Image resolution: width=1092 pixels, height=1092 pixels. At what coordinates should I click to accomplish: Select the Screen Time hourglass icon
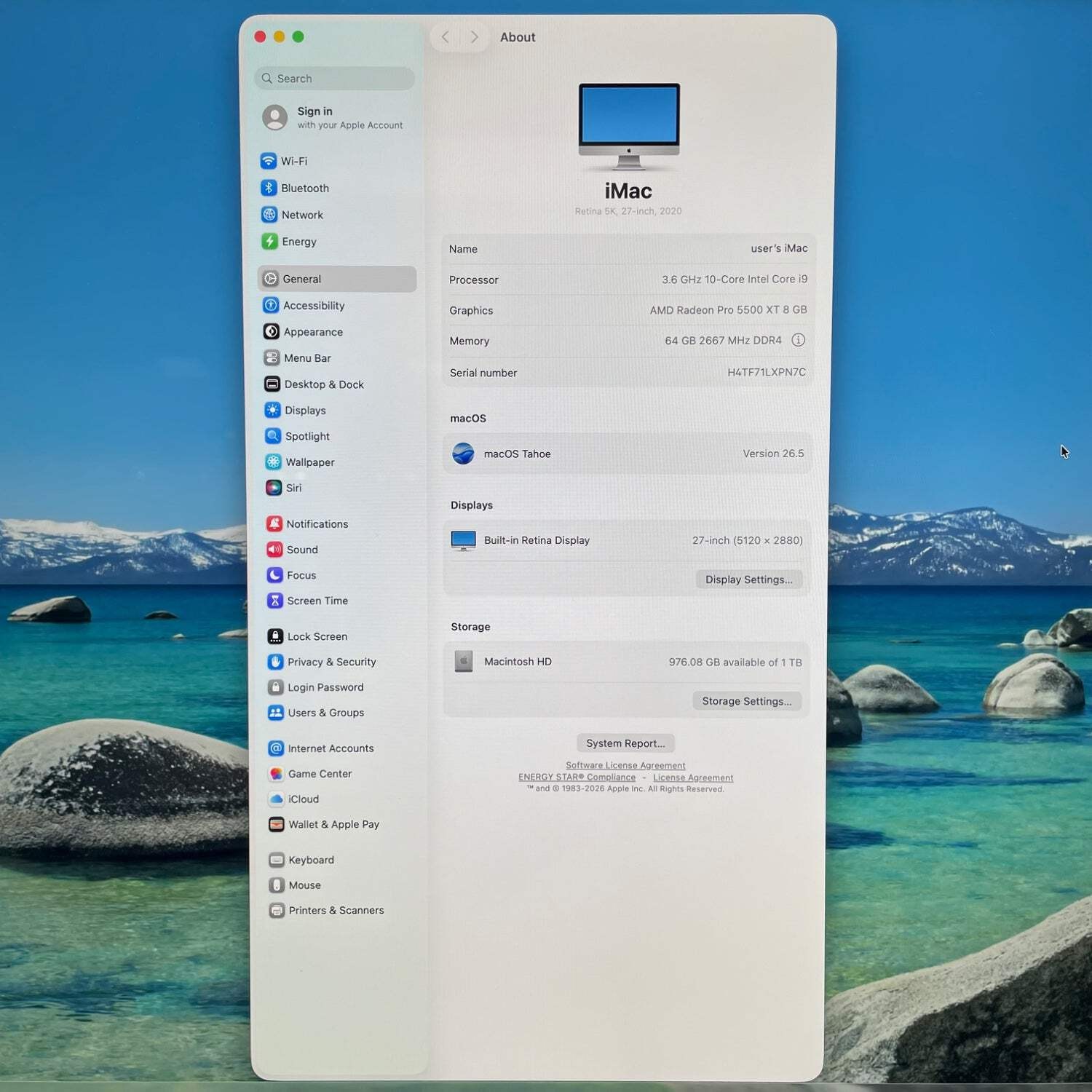coord(275,601)
